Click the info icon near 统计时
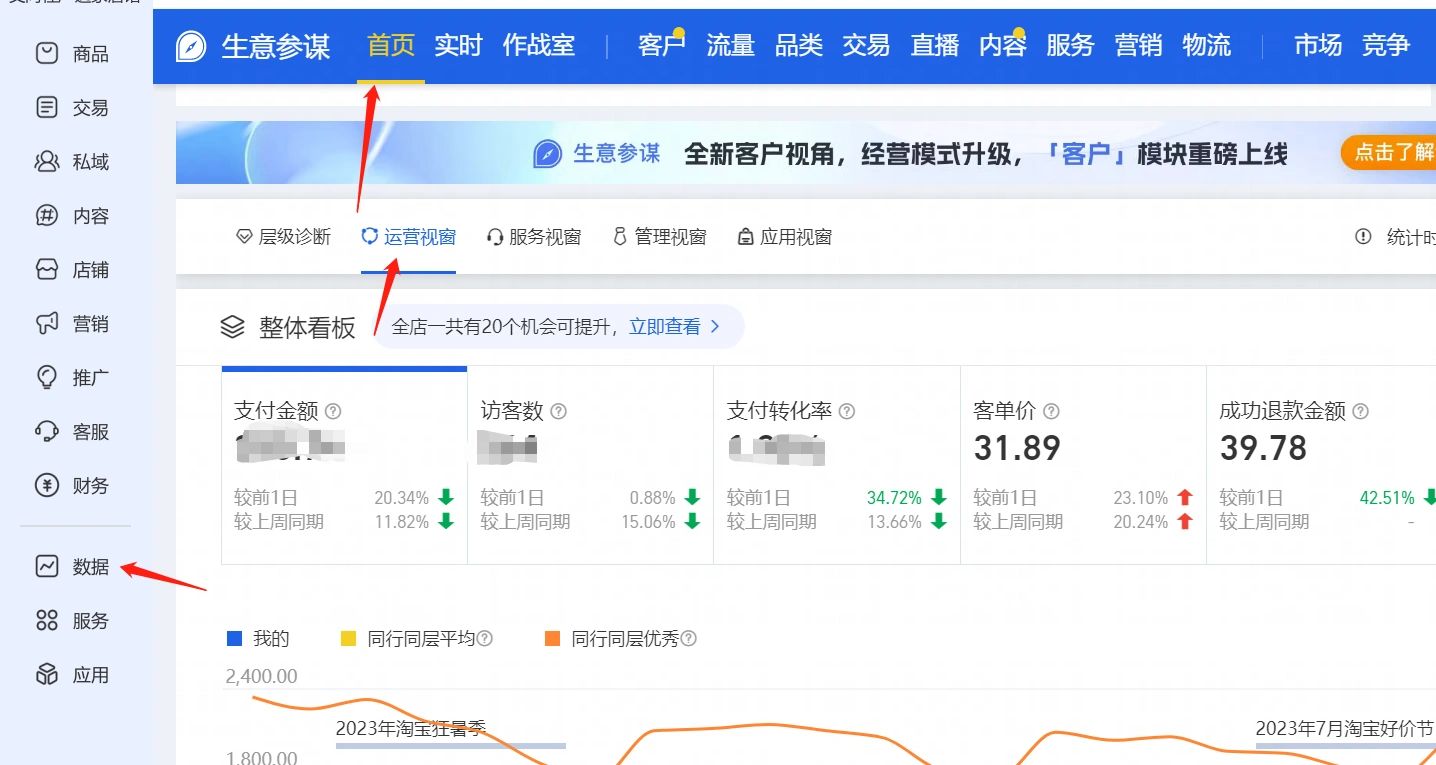This screenshot has height=765, width=1436. [x=1363, y=237]
